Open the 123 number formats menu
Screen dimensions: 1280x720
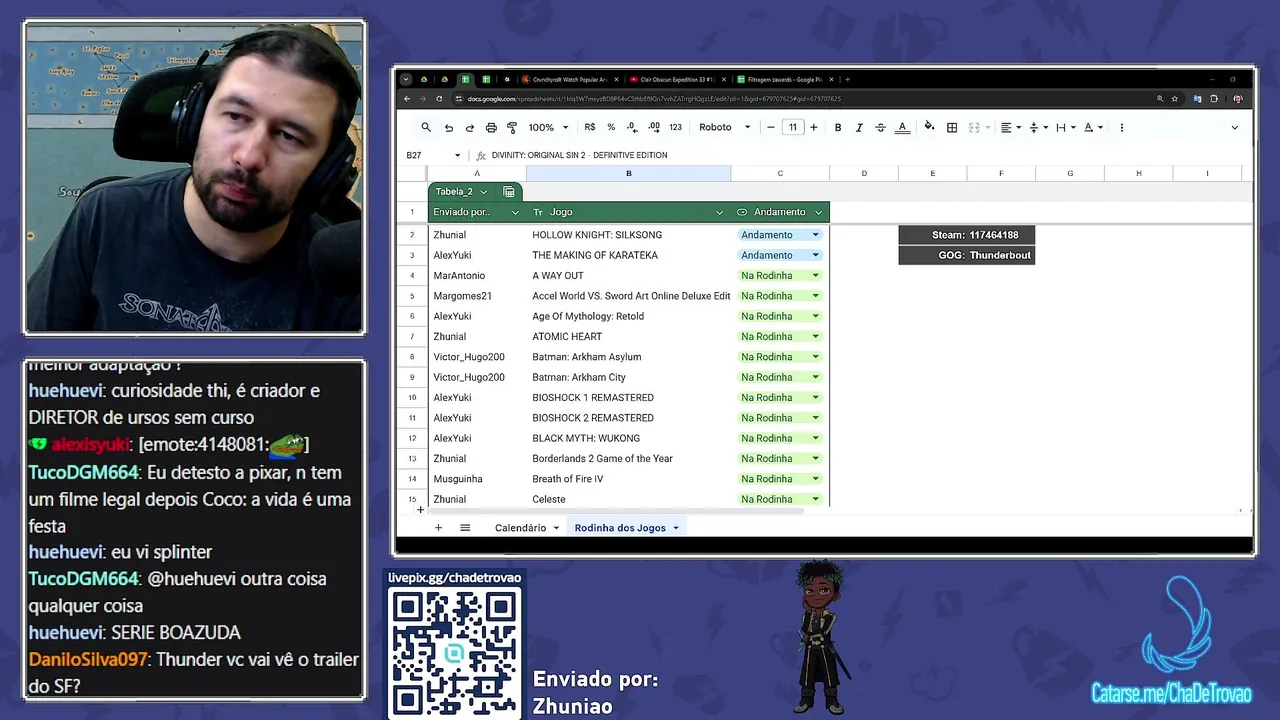(676, 127)
